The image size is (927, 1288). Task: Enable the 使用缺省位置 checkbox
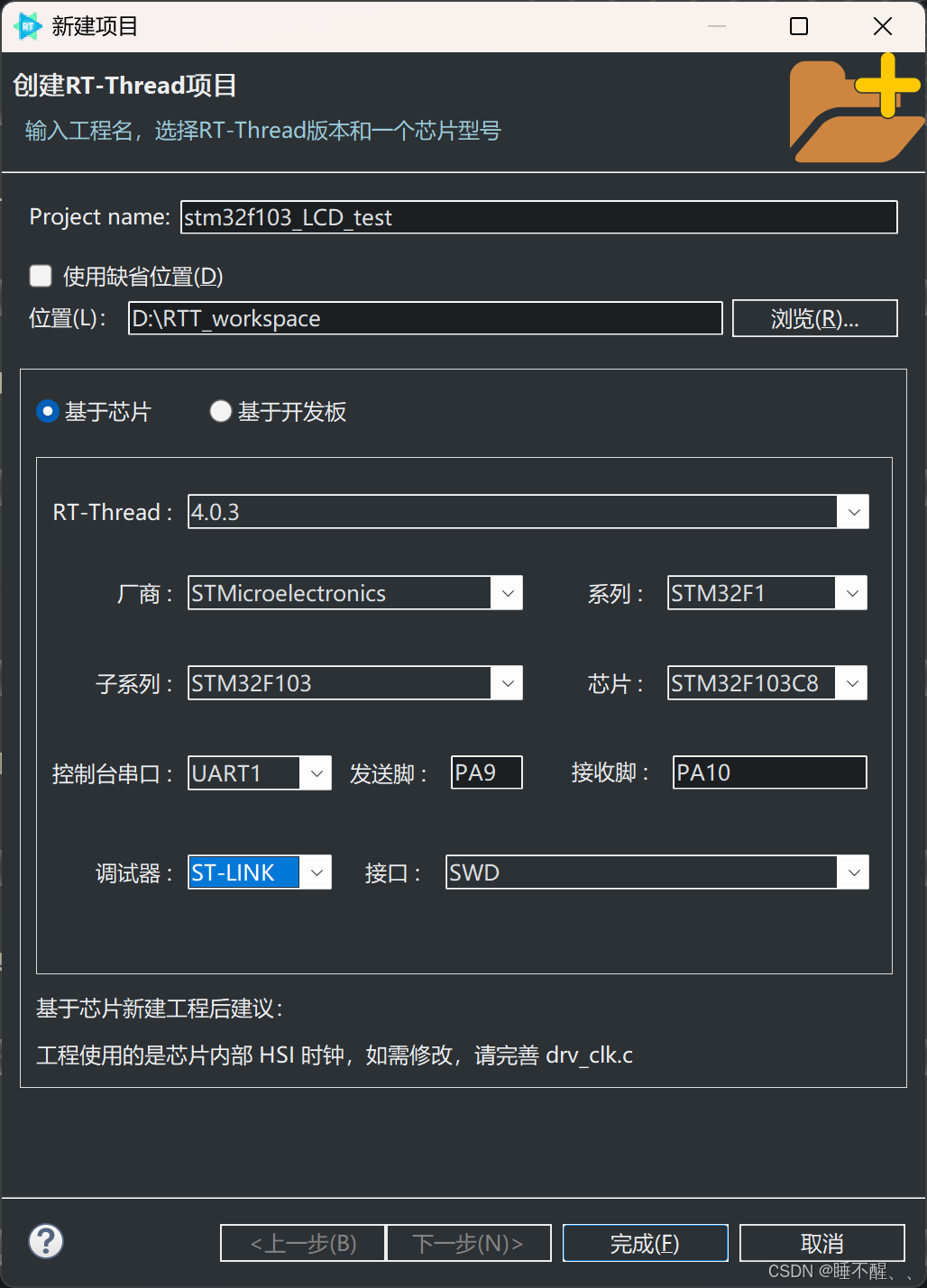click(41, 275)
